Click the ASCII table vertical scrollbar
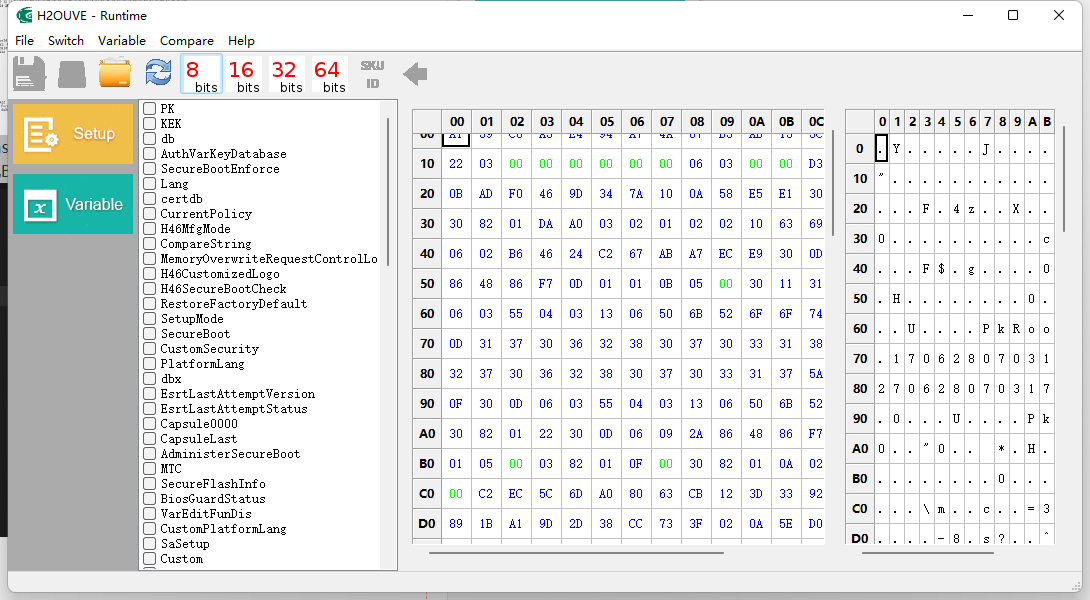 [1064, 179]
